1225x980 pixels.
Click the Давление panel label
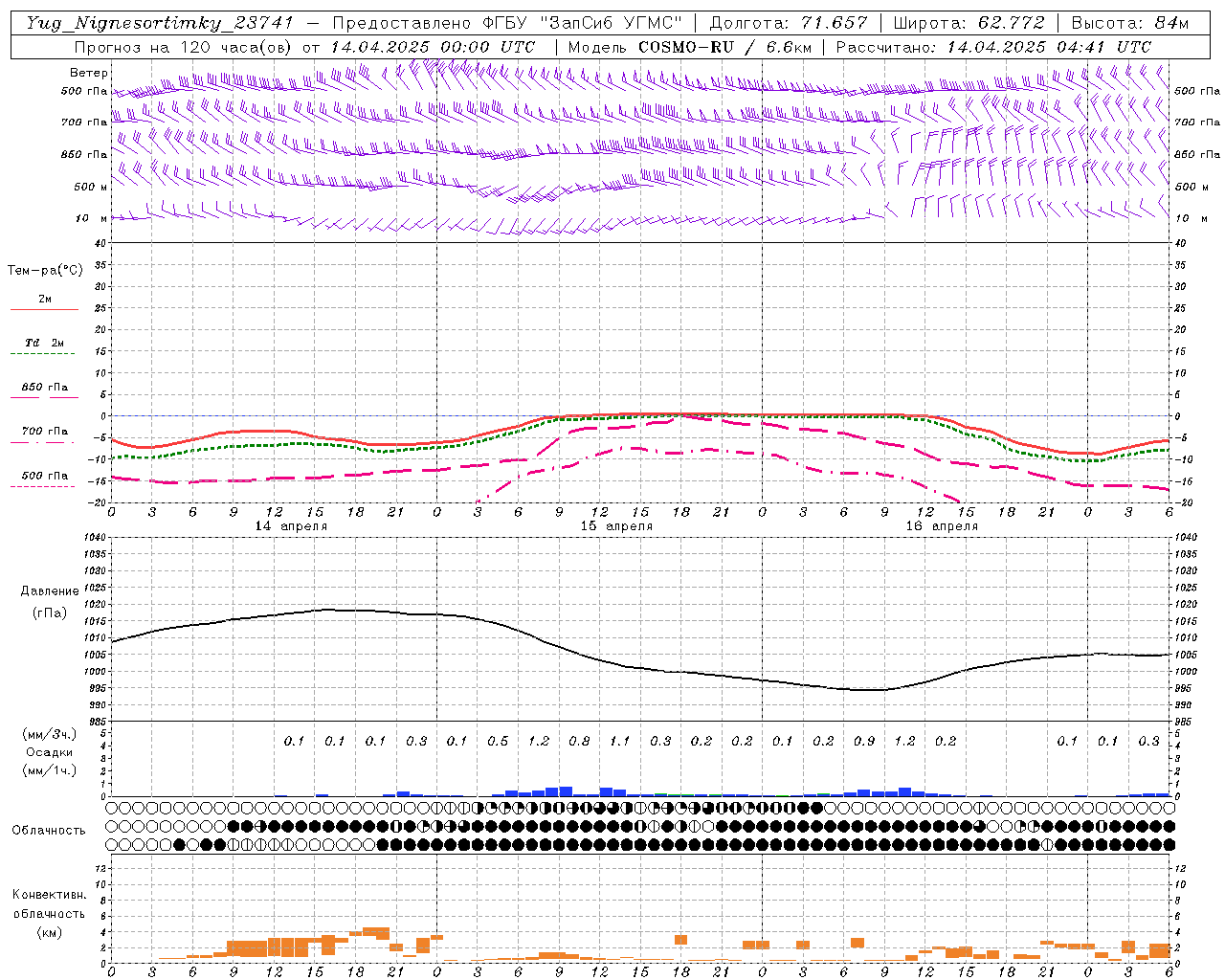tap(49, 591)
